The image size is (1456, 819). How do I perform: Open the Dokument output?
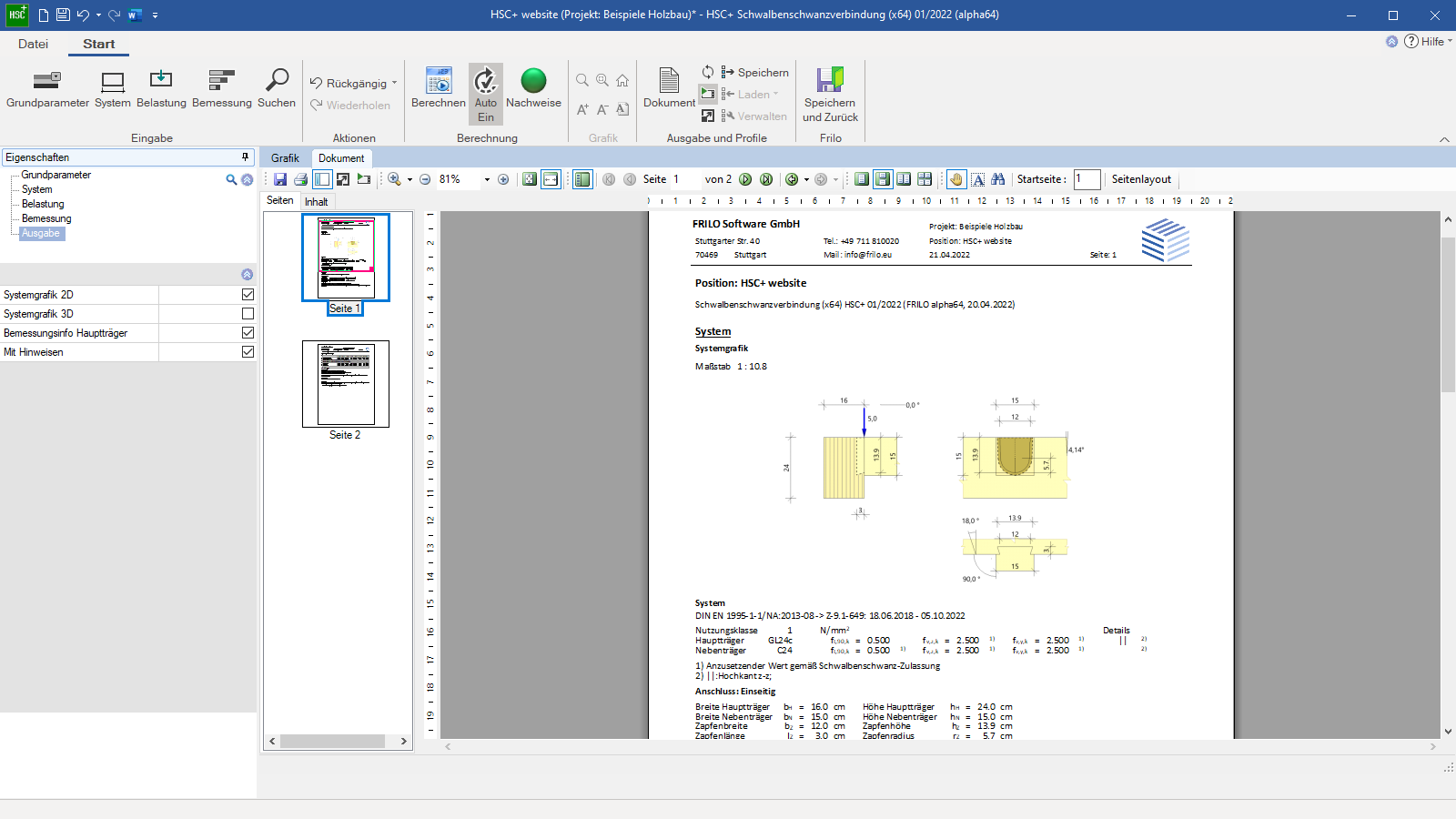[669, 89]
